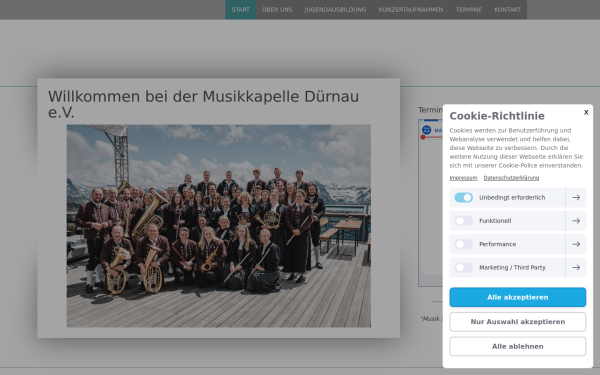Choose Nur Auswahl akzeptieren

point(517,322)
